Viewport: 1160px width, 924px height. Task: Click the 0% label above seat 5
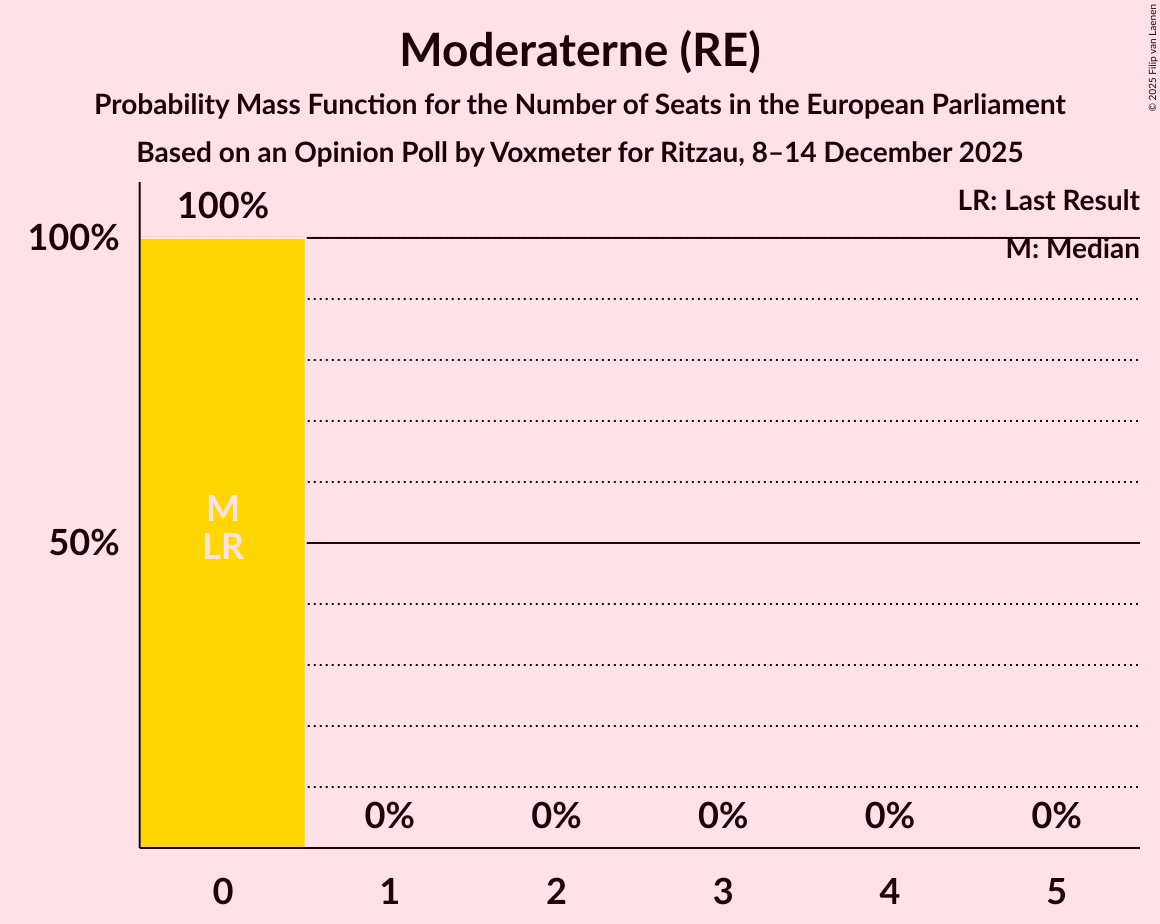[1057, 816]
